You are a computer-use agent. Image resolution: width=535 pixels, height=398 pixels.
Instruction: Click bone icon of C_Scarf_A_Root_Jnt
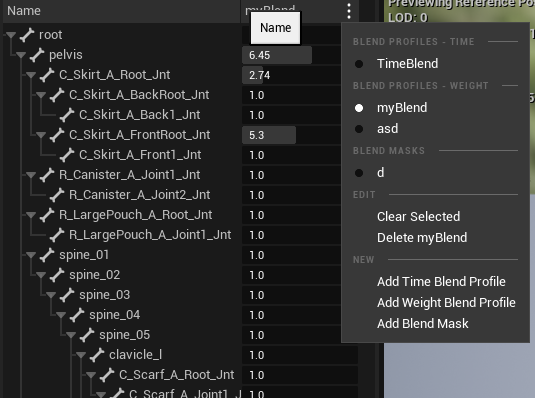(x=107, y=375)
